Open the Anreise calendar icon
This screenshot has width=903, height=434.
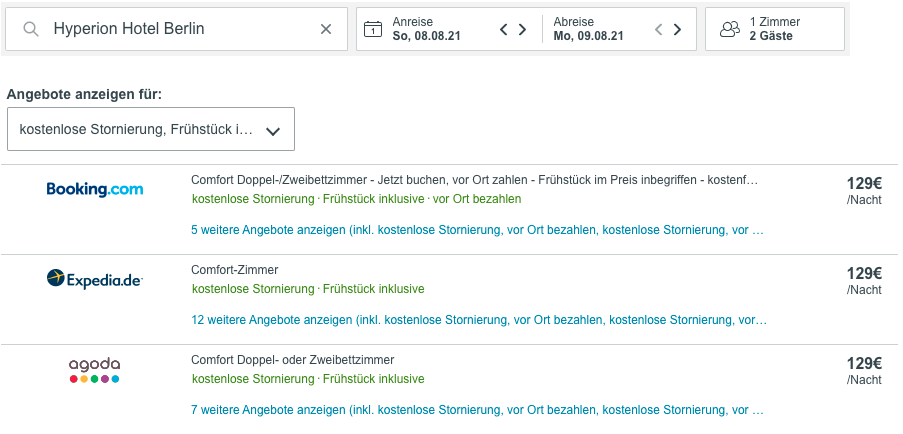click(373, 29)
